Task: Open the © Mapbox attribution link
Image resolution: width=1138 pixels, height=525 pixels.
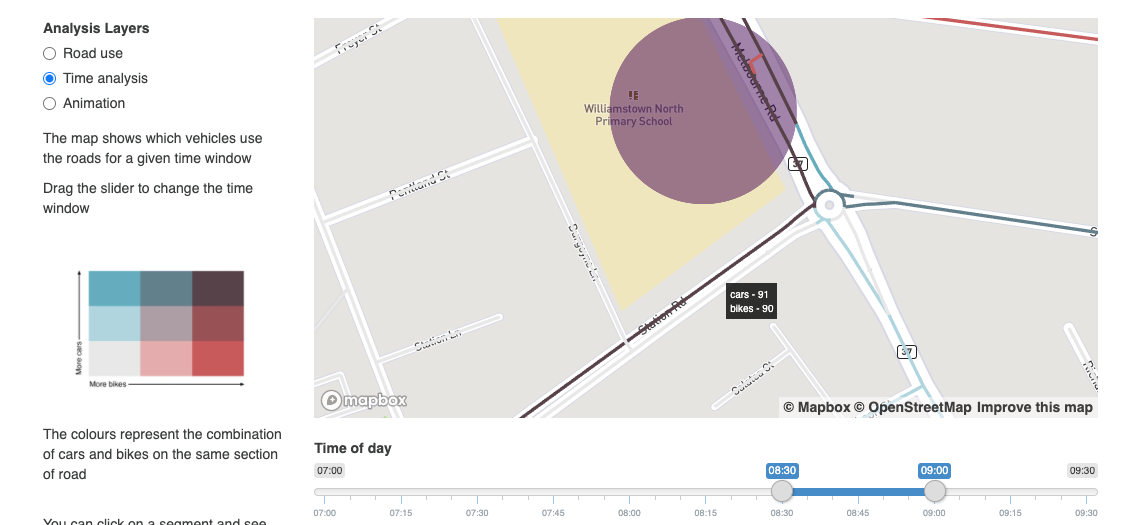Action: tap(816, 407)
